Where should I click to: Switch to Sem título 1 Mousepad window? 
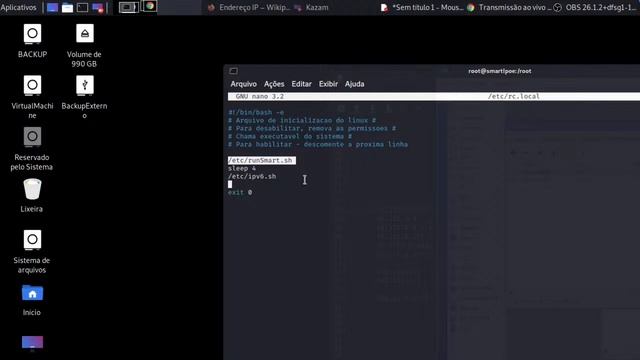pos(422,7)
